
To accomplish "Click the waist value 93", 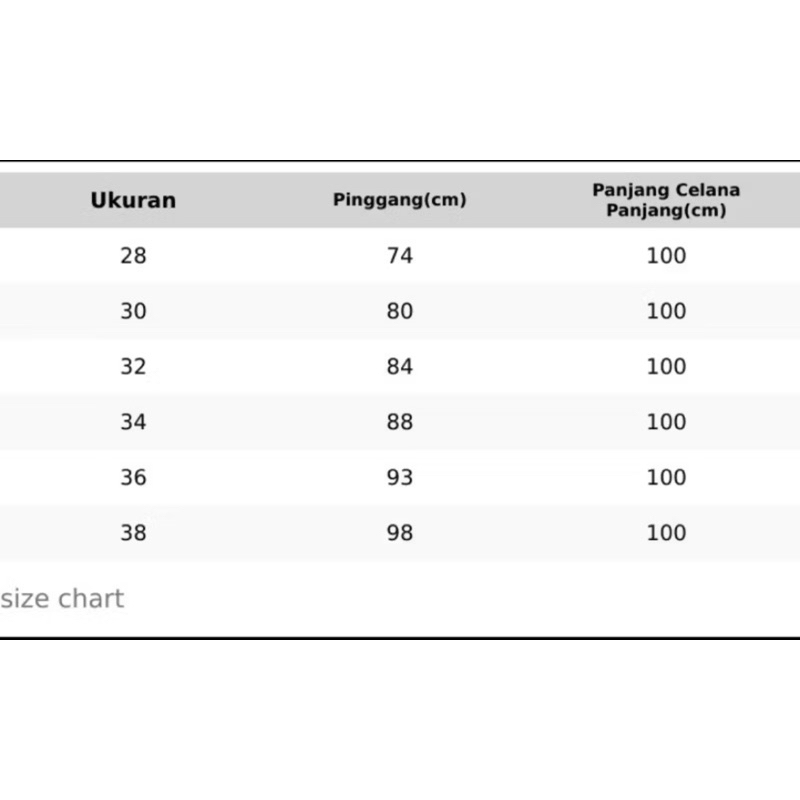I will [x=399, y=478].
